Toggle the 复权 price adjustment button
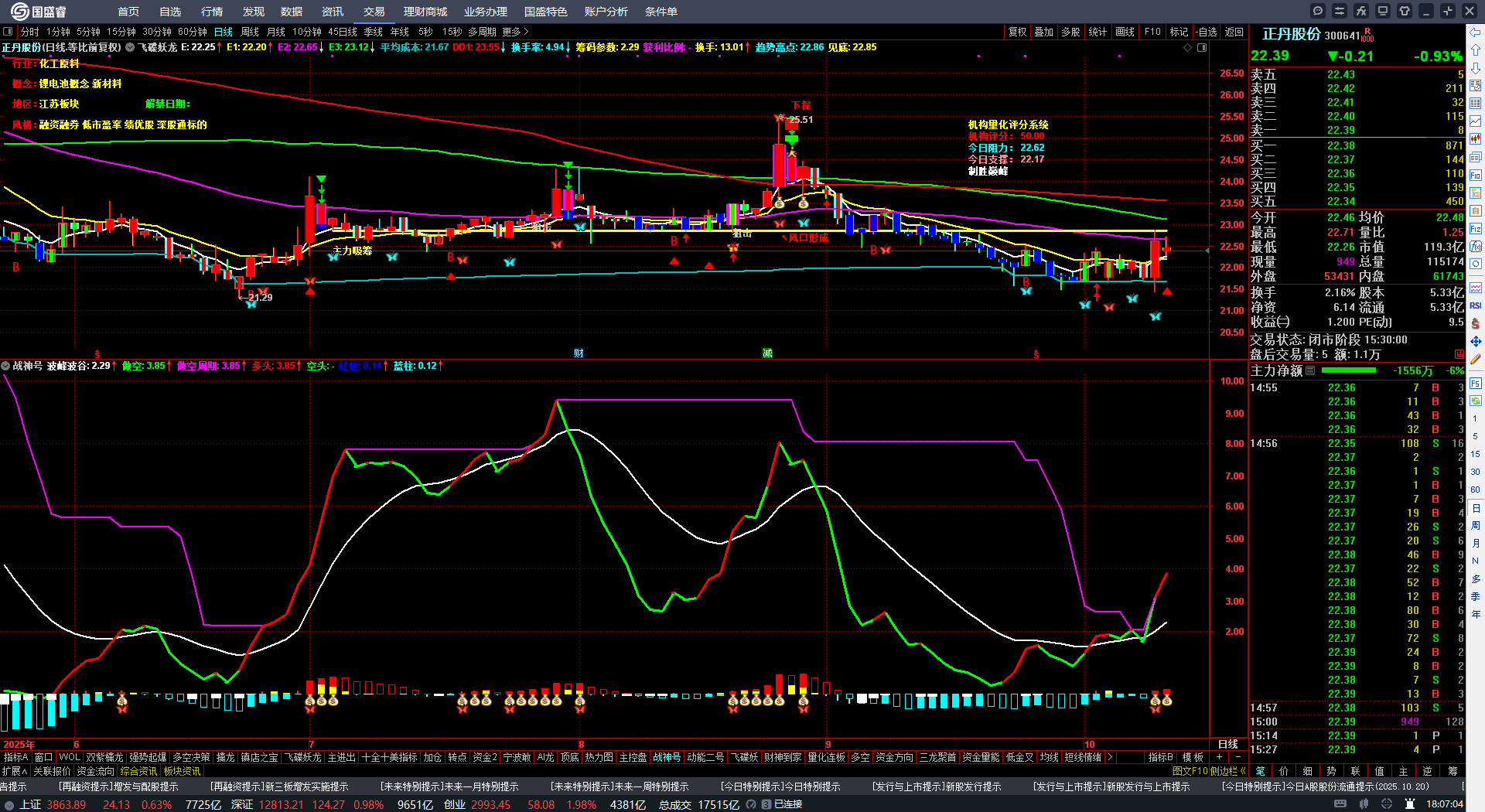Viewport: 1485px width, 812px height. 1017,32
